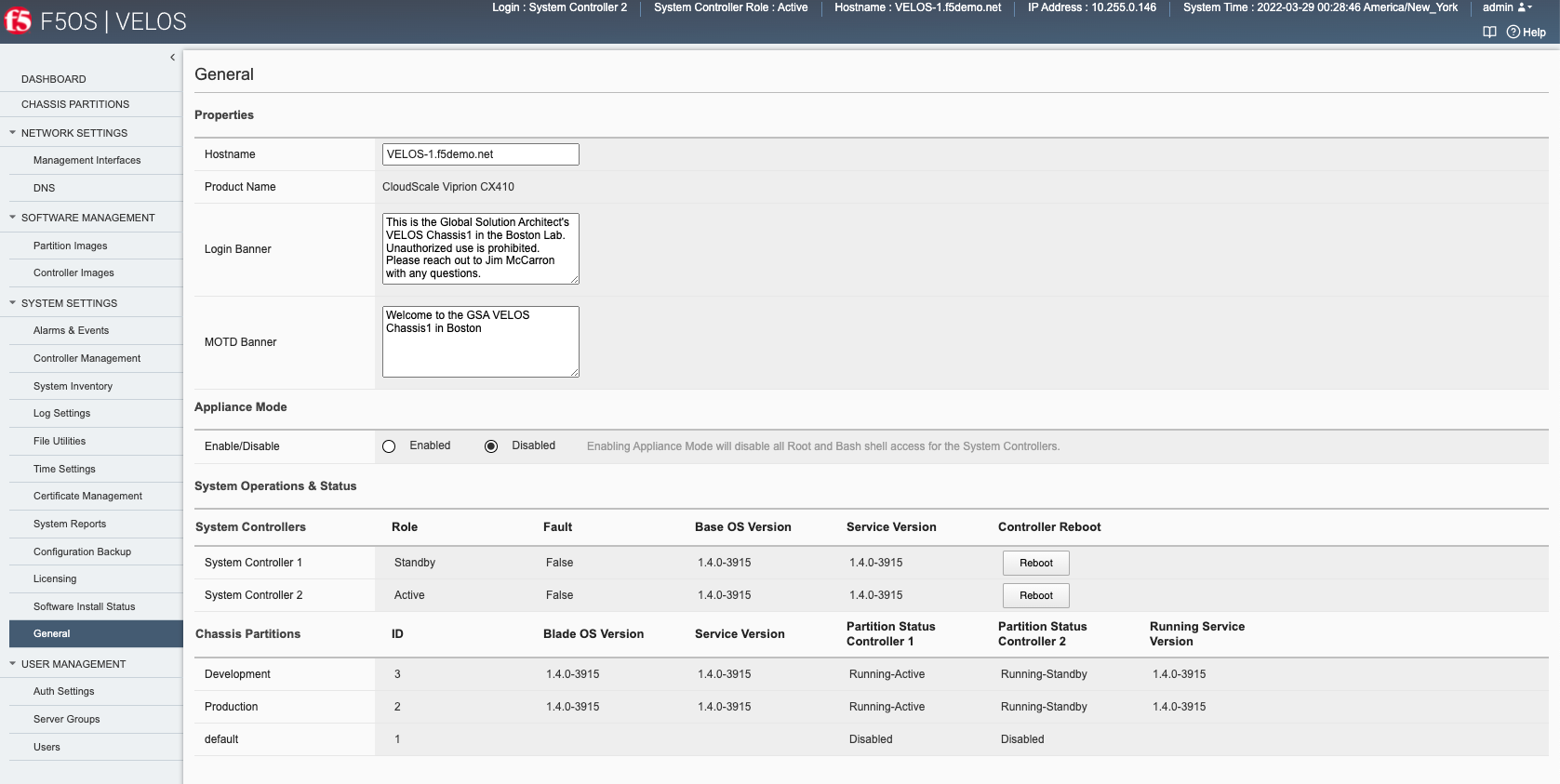Click the F5 logo icon

pos(18,20)
